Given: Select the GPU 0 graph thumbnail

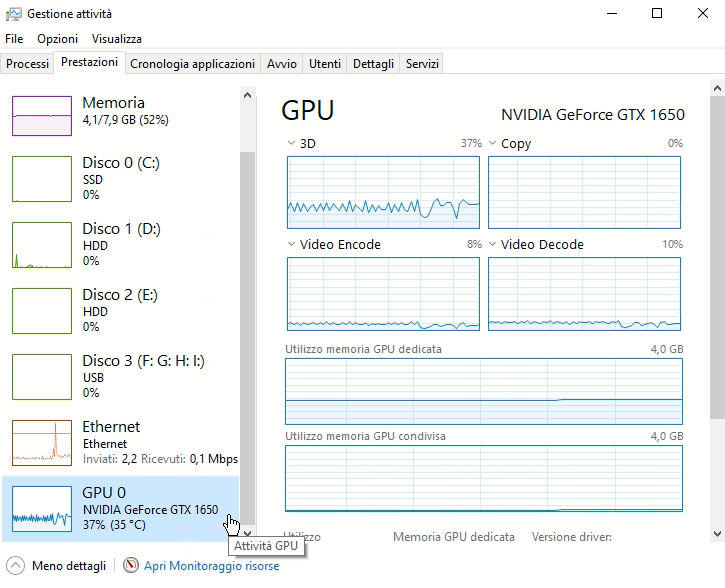Looking at the screenshot, I should [x=42, y=509].
